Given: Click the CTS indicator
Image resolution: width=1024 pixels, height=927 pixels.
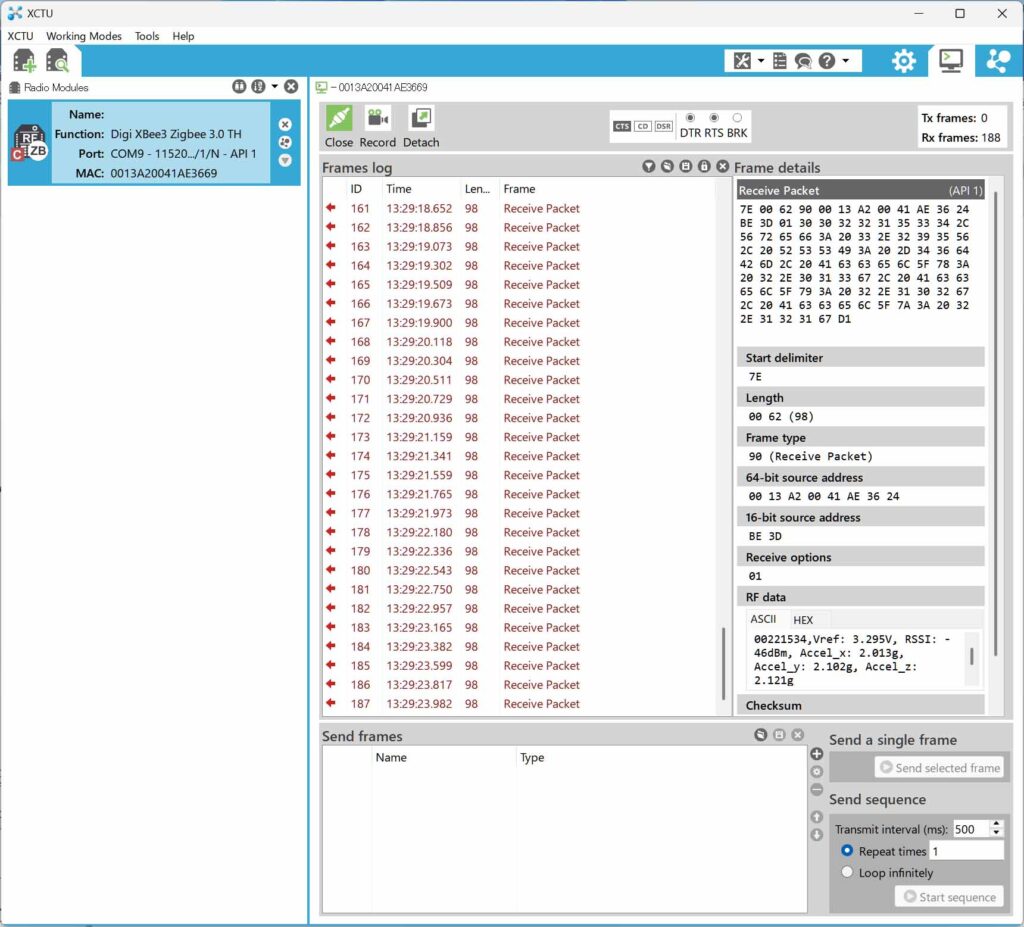Looking at the screenshot, I should (622, 127).
